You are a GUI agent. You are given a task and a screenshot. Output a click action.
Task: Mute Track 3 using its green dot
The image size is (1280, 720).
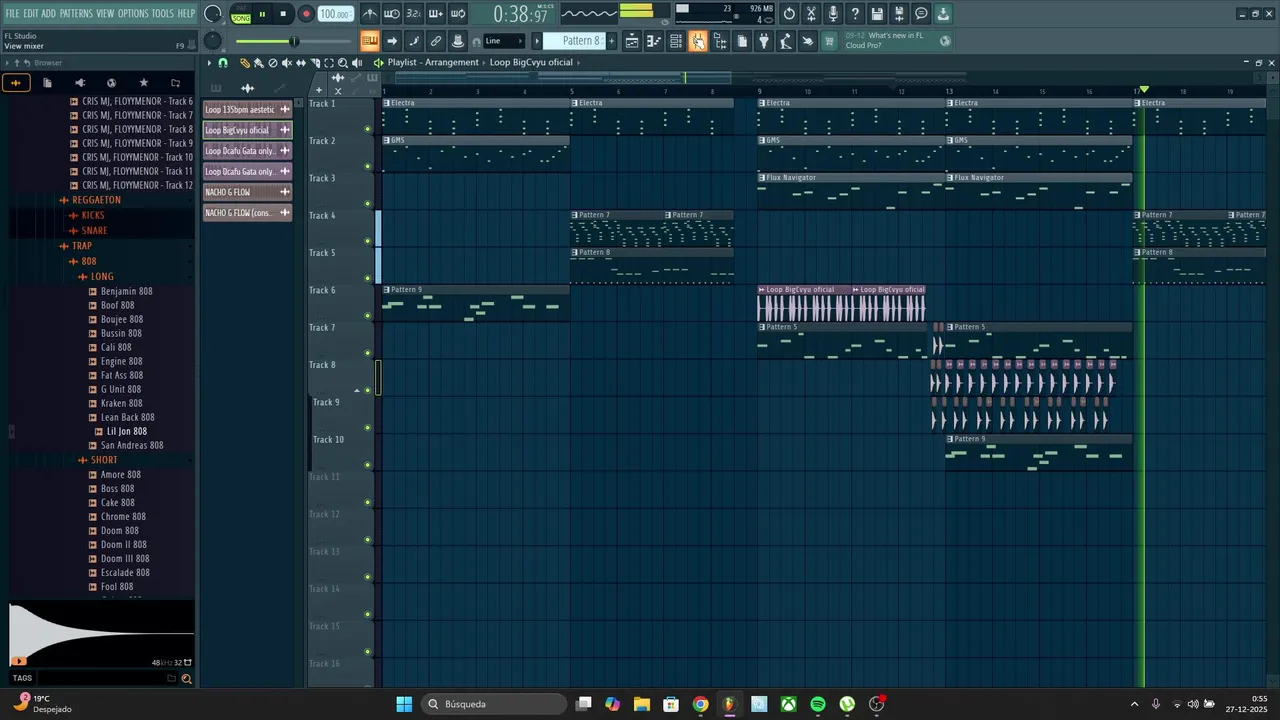(368, 203)
